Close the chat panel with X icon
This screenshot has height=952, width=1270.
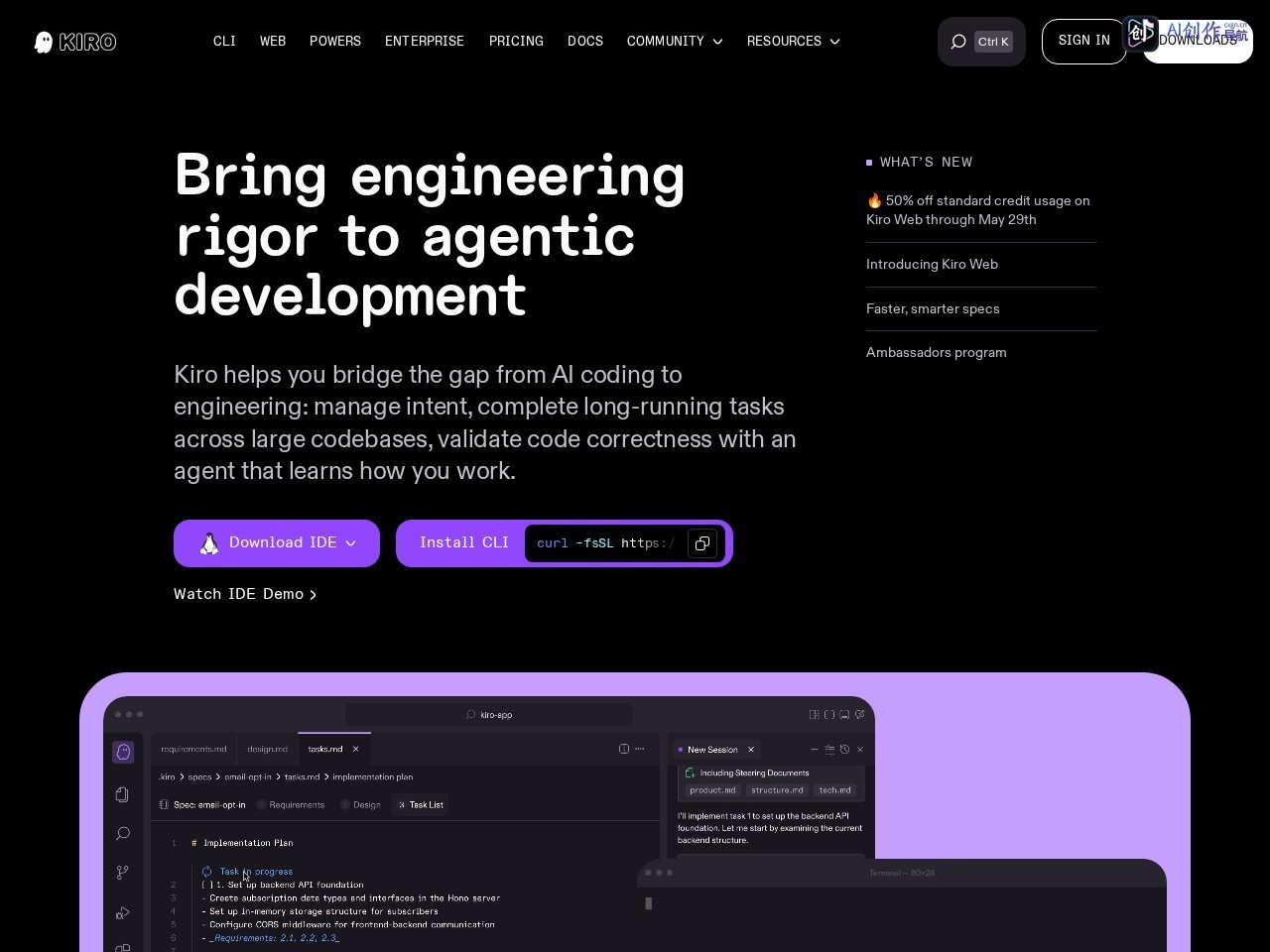point(860,750)
